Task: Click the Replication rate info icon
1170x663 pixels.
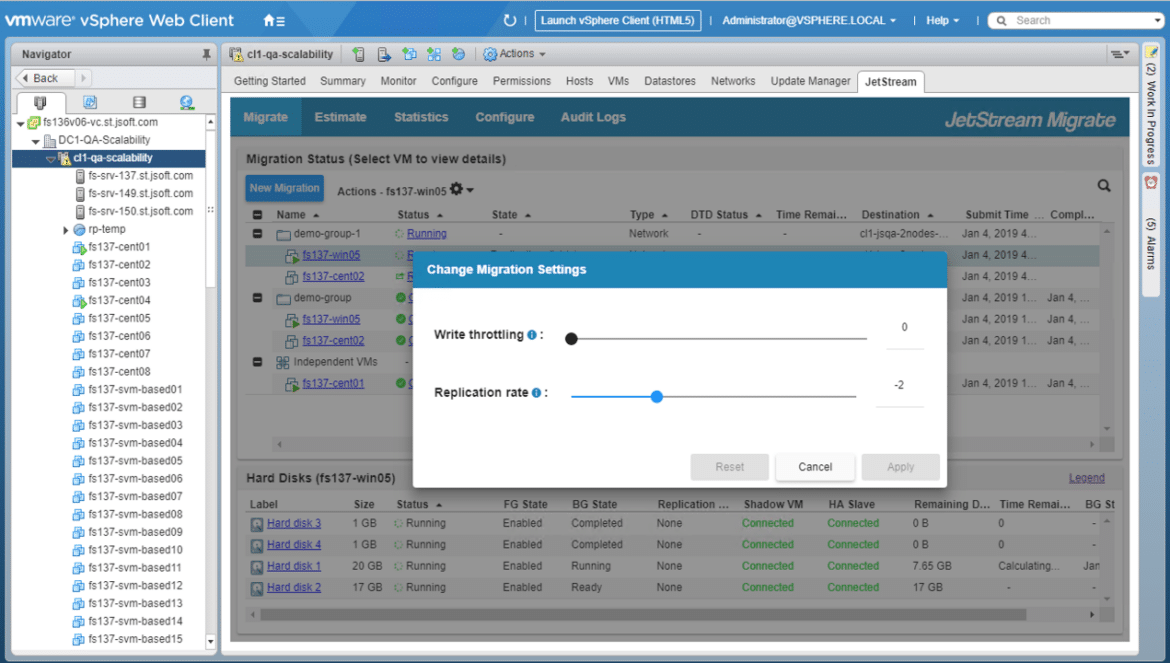Action: (x=536, y=393)
